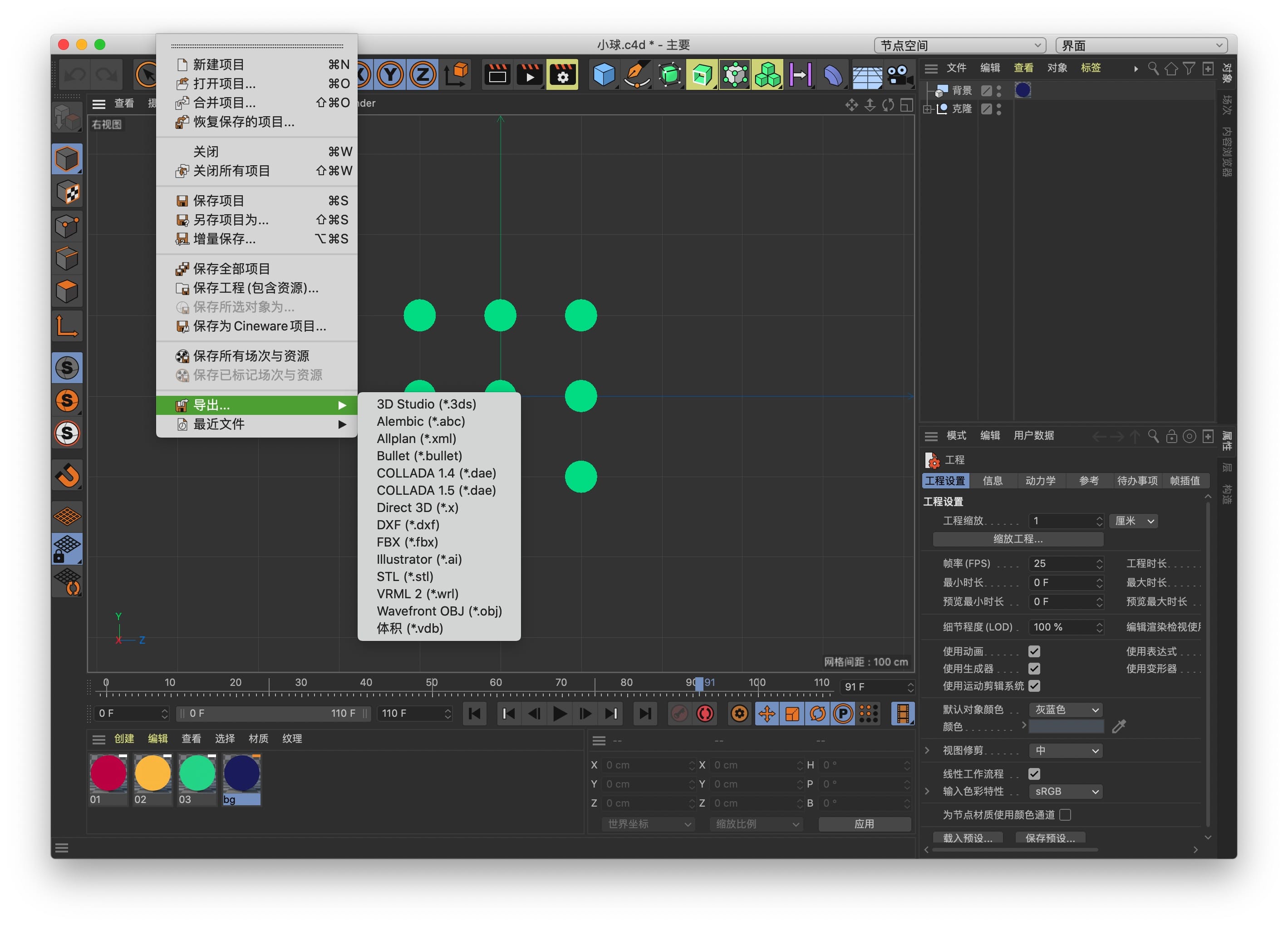1288x926 pixels.
Task: Select the Texture mode checkered cube icon
Action: (68, 192)
